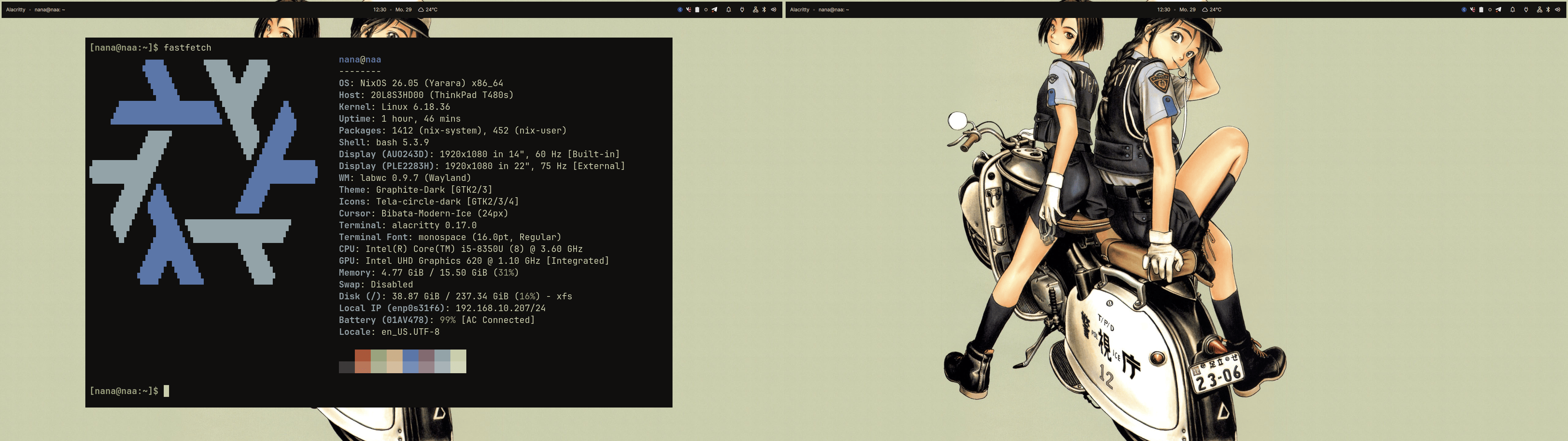Open the clipboard tray icon on the left monitor bar

coord(697,10)
